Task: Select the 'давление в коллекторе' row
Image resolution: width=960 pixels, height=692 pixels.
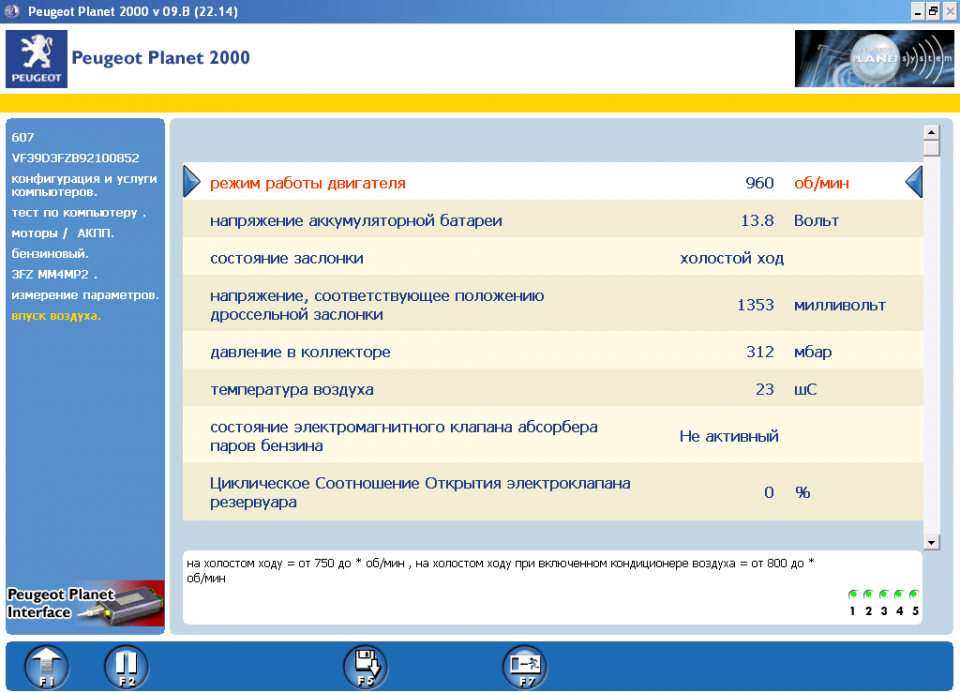Action: [x=552, y=352]
